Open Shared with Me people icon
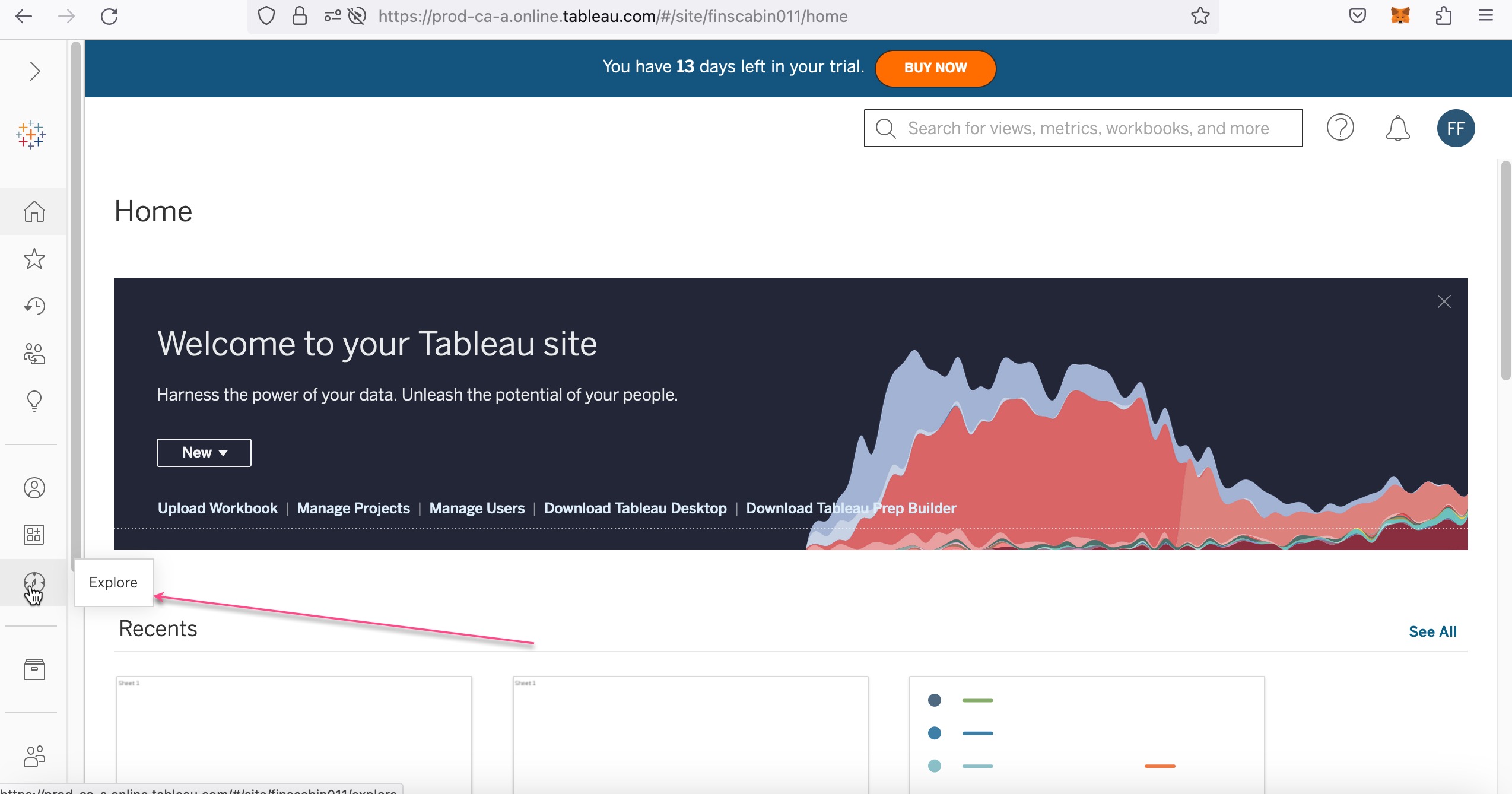This screenshot has height=794, width=1512. (x=34, y=354)
